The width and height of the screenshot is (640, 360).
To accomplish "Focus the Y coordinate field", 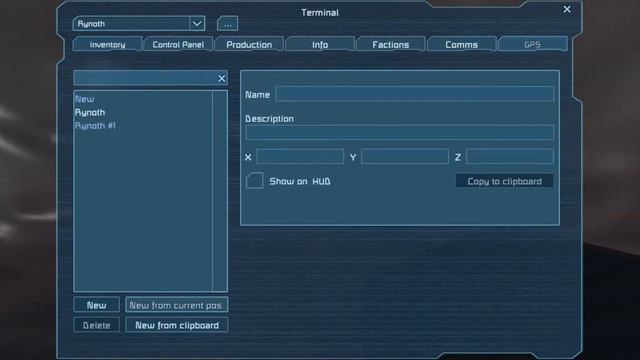I will [405, 157].
